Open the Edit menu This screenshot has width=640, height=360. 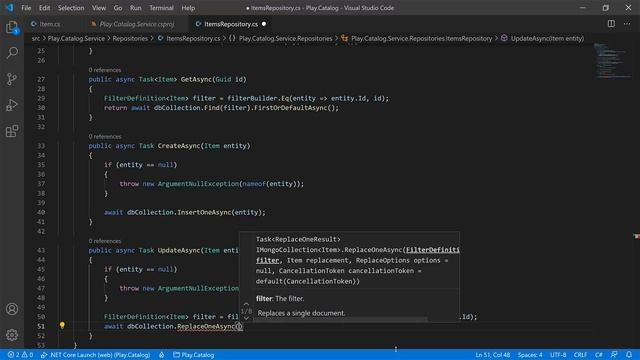[x=44, y=8]
